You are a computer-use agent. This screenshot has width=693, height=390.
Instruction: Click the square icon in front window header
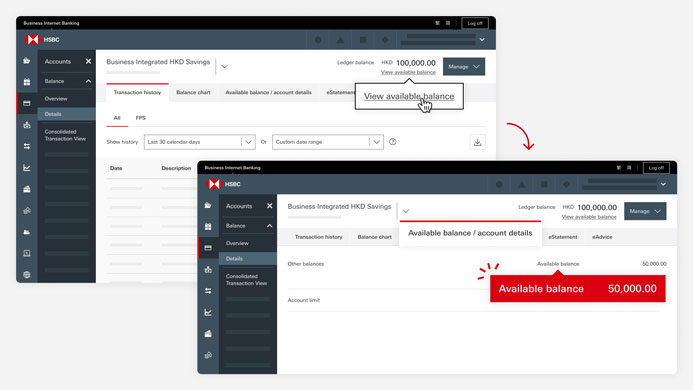point(544,184)
